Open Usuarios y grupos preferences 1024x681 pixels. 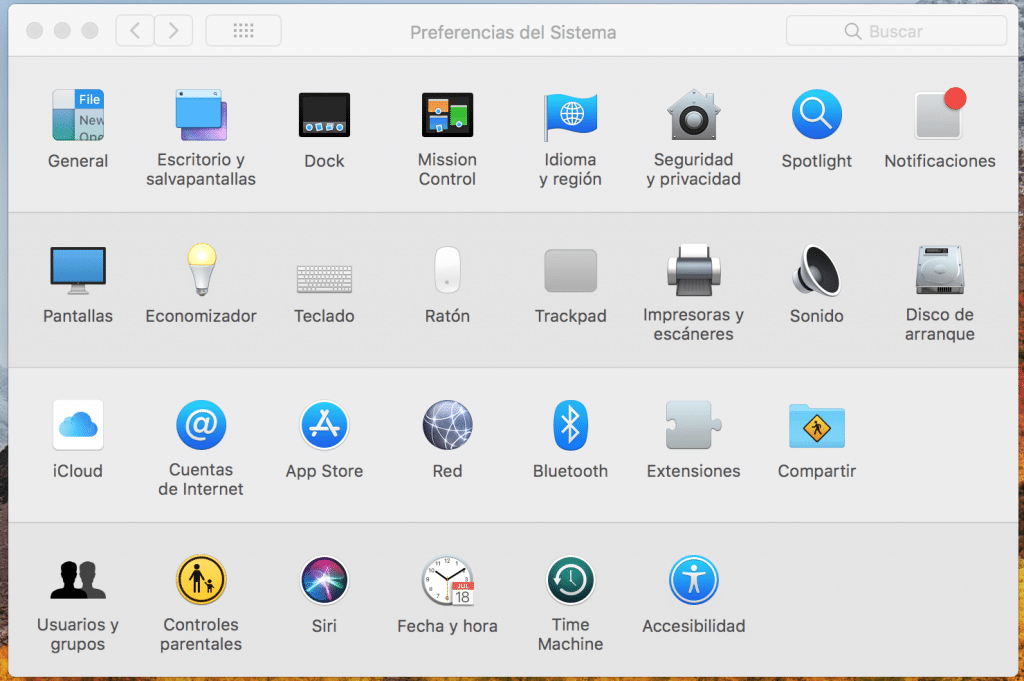click(78, 580)
